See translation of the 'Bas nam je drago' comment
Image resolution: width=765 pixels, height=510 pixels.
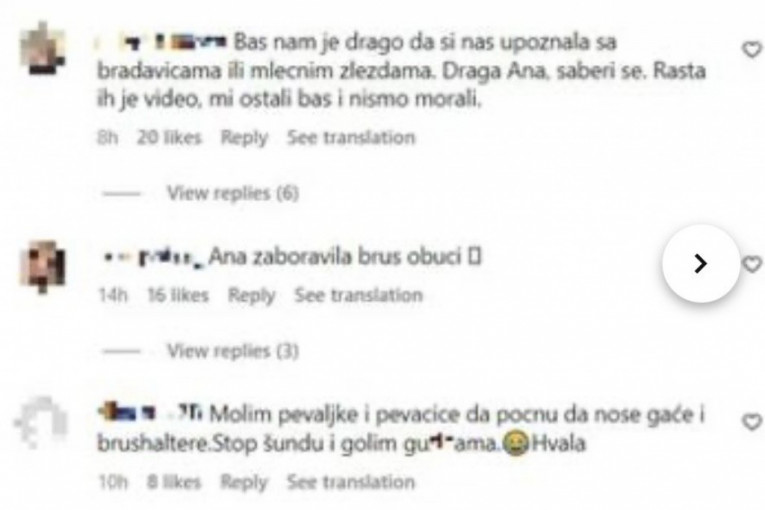(x=351, y=138)
